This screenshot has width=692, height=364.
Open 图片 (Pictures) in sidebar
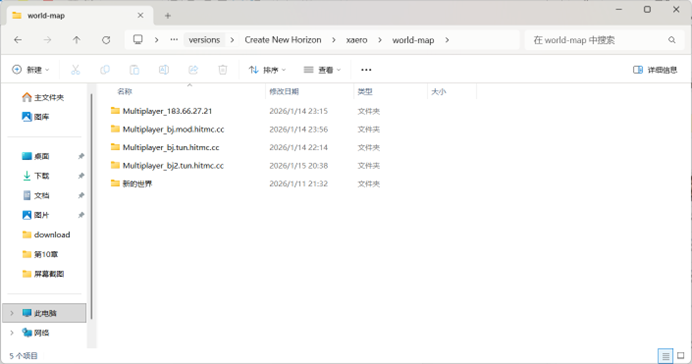(36, 215)
